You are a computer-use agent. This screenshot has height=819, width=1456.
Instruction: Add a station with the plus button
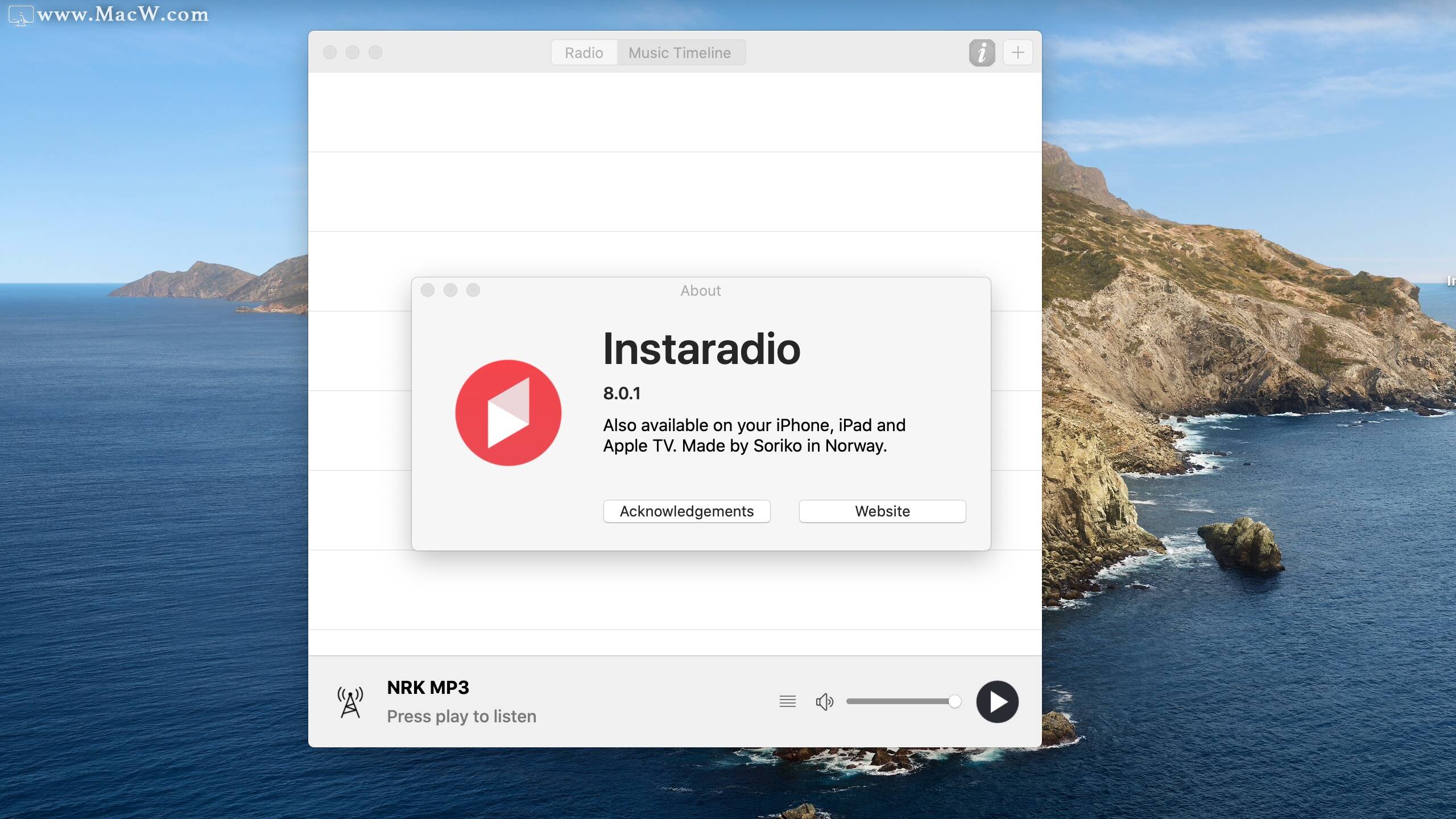tap(1017, 53)
